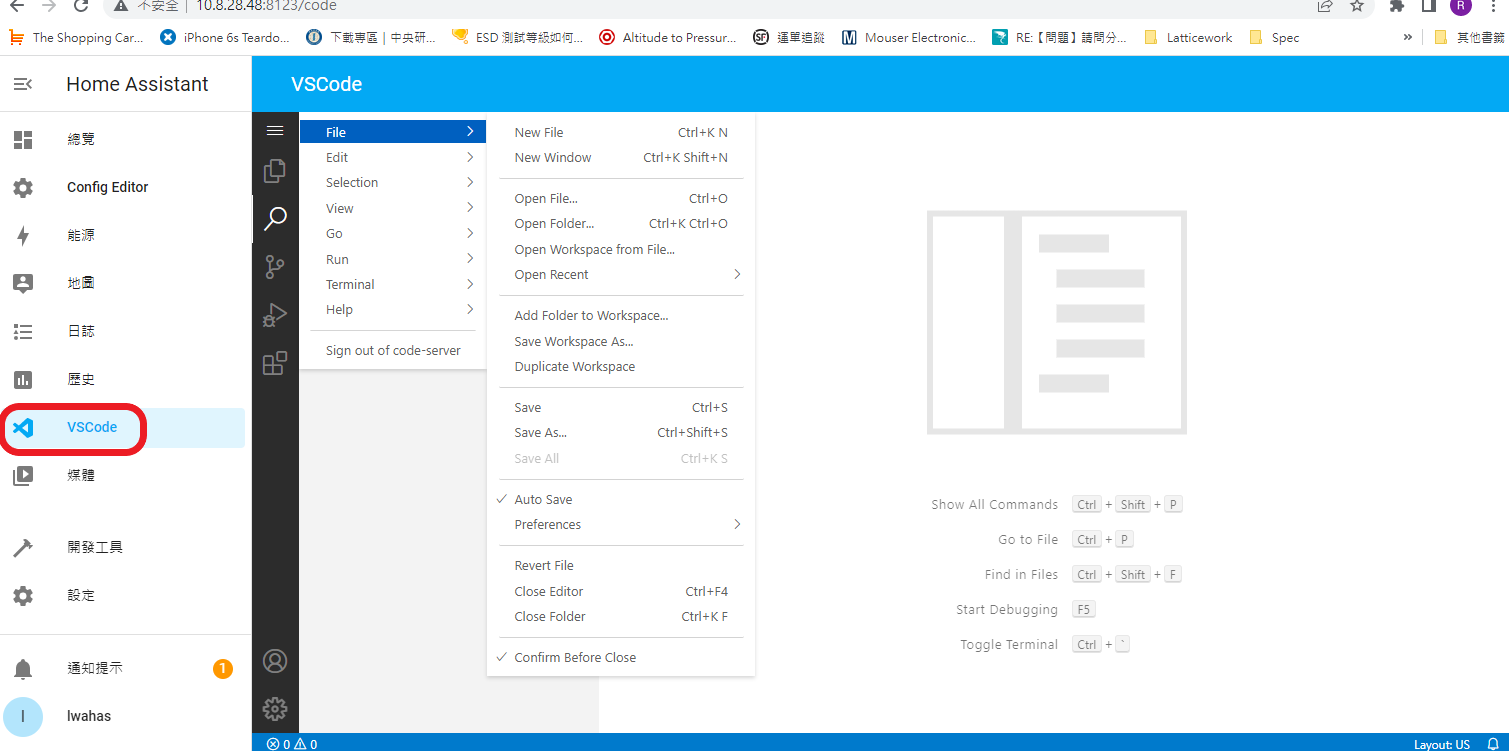This screenshot has height=751, width=1509.
Task: Open the 媒體 media page
Action: pos(125,475)
